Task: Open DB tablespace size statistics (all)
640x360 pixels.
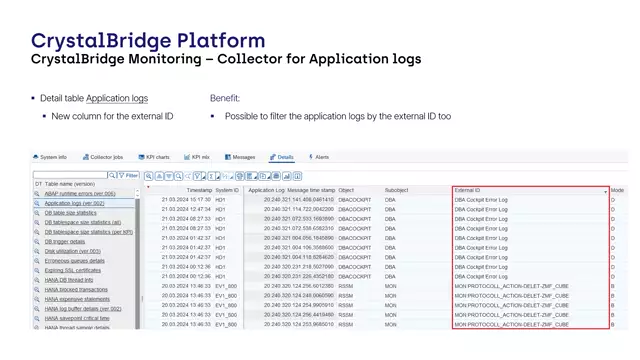Action: tap(82, 222)
